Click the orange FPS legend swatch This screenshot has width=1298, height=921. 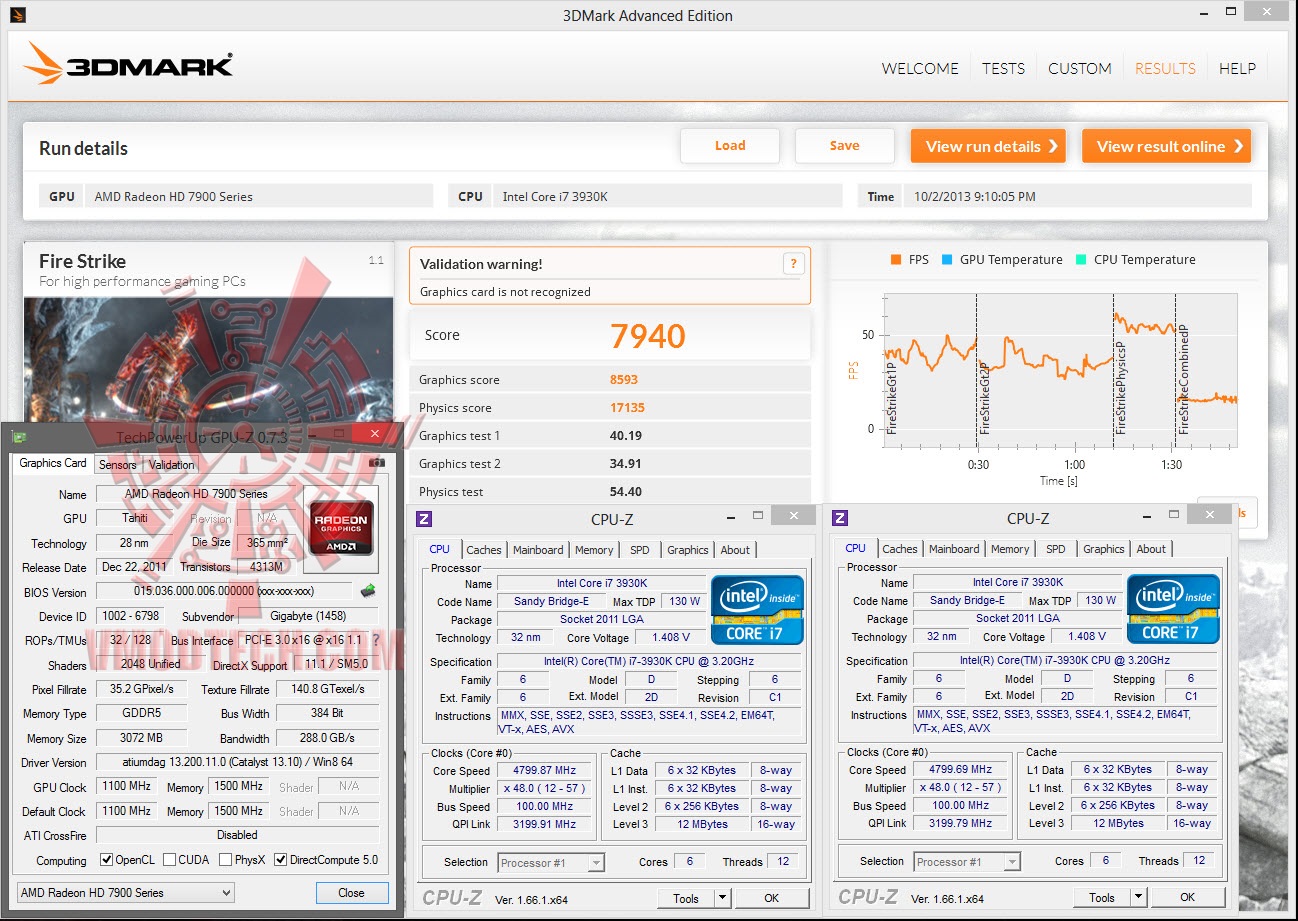point(895,260)
